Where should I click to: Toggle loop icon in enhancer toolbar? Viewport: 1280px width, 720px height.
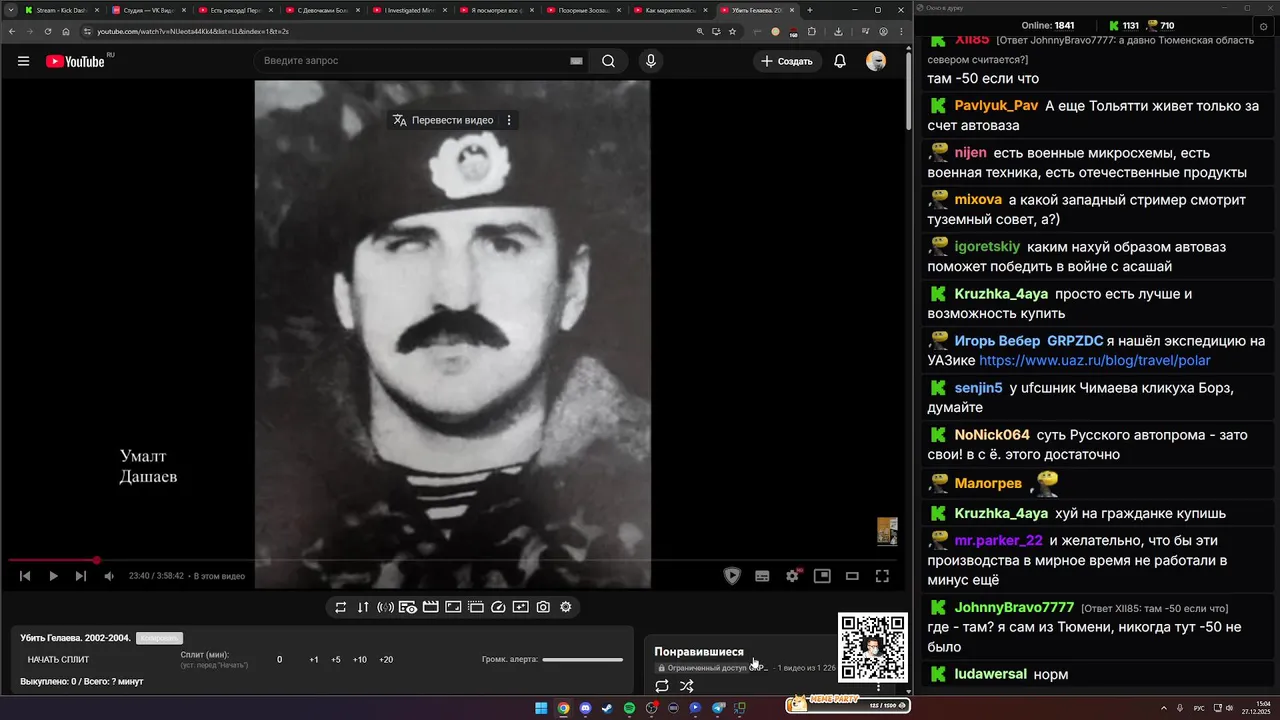340,607
